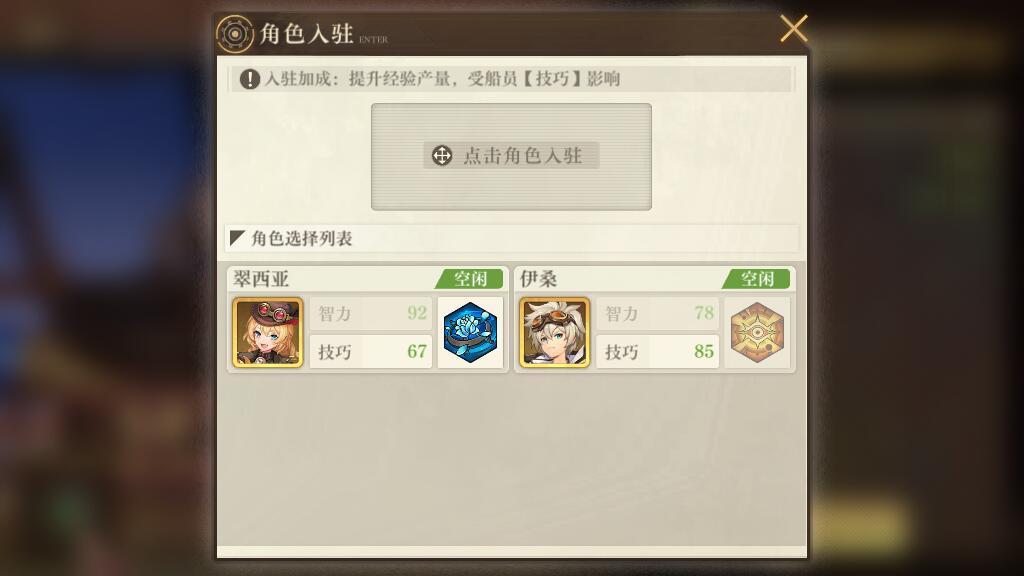Click the 角色选择列表 section label
Viewport: 1024px width, 576px height.
302,238
